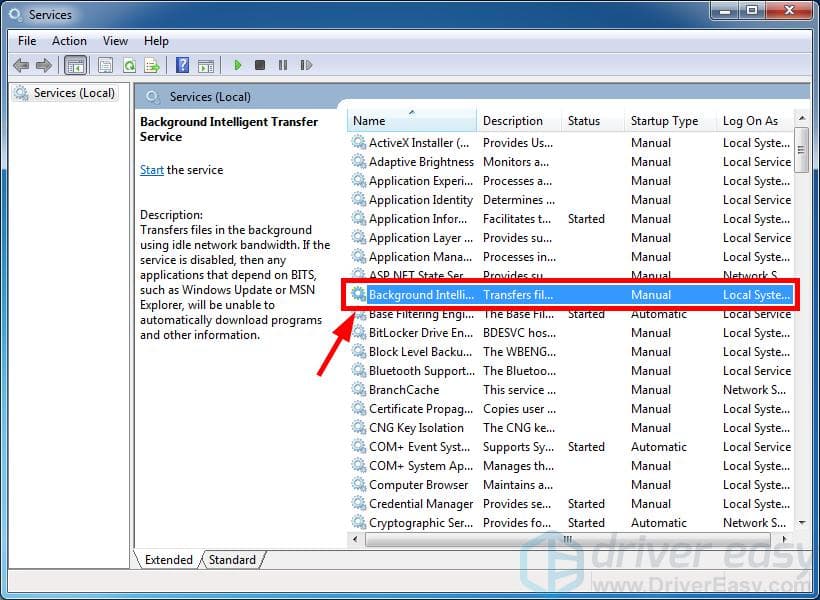Toggle Show/Hide Console Tree icon

(75, 65)
